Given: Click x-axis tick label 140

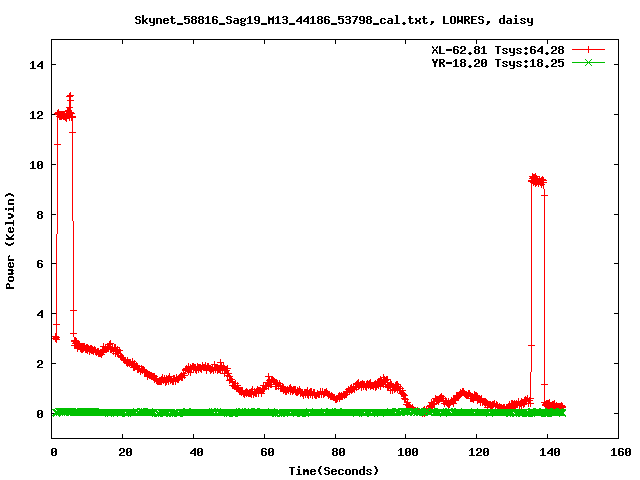Looking at the screenshot, I should [550, 452].
